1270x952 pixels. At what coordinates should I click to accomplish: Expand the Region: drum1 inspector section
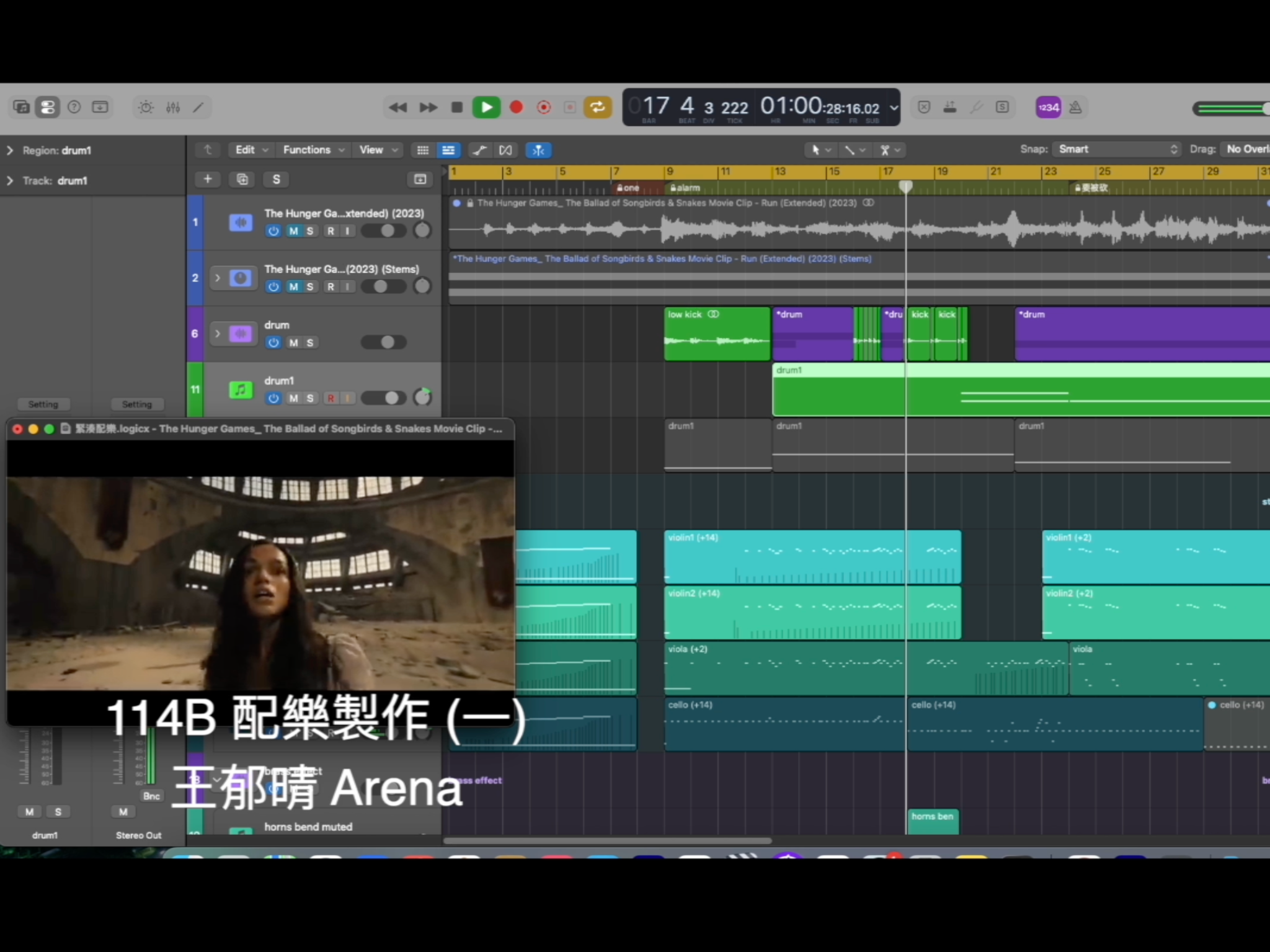tap(10, 151)
